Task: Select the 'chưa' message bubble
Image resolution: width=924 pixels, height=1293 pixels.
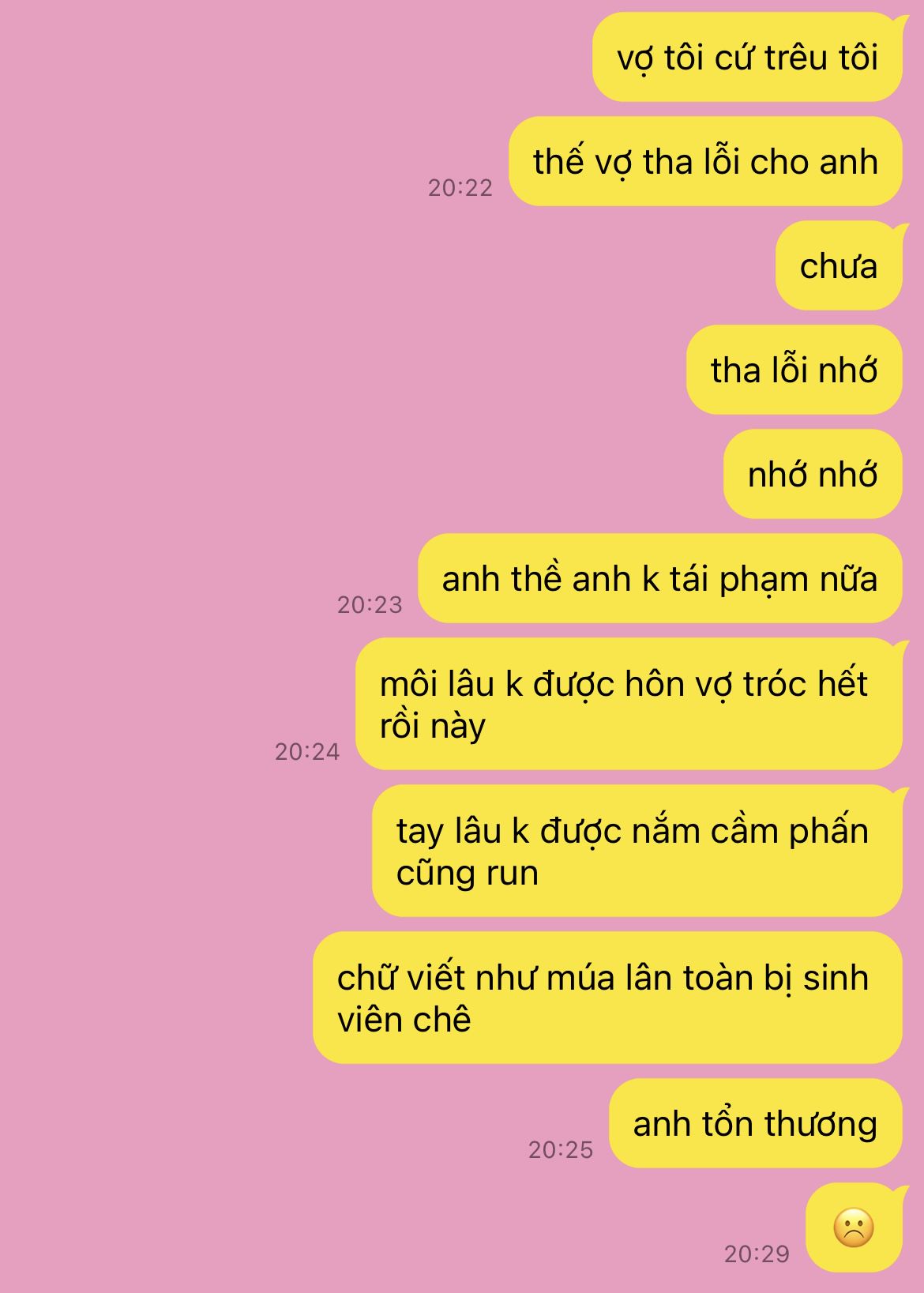Action: (x=839, y=265)
